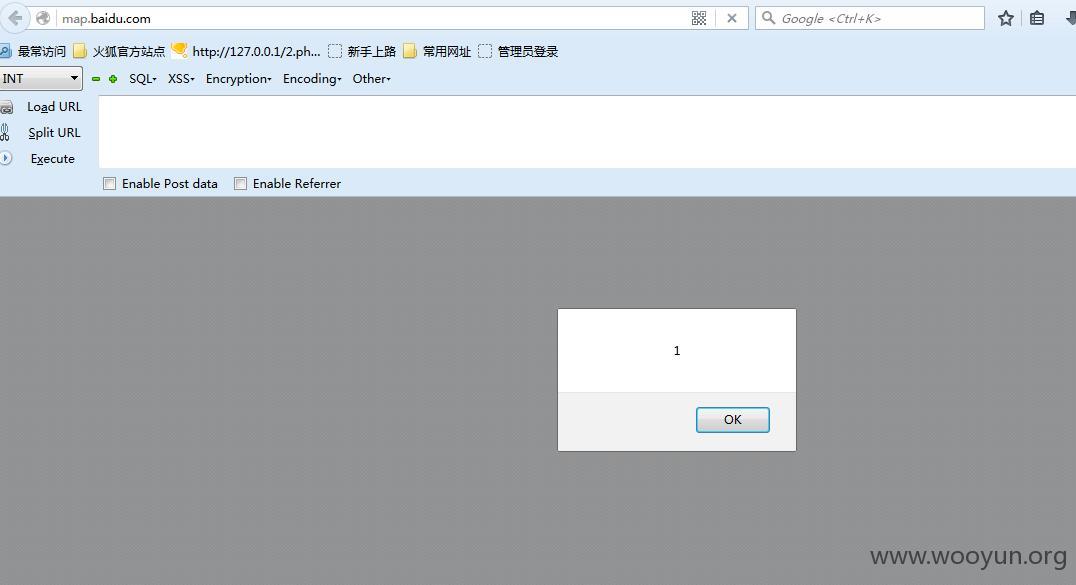Open the INT type dropdown
The image size is (1076, 585).
[41, 78]
